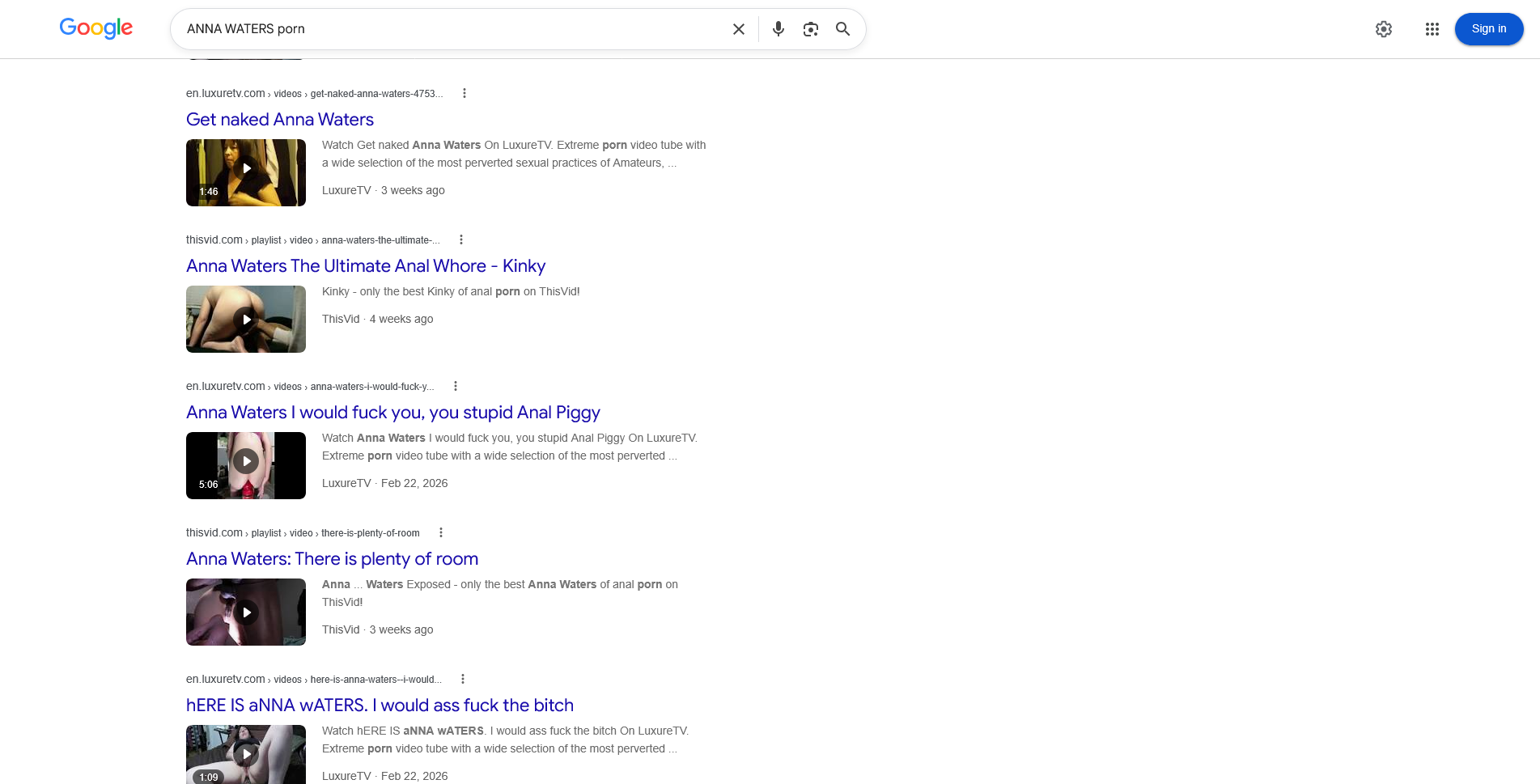The height and width of the screenshot is (784, 1540).
Task: Open search by image camera icon
Action: [x=811, y=29]
